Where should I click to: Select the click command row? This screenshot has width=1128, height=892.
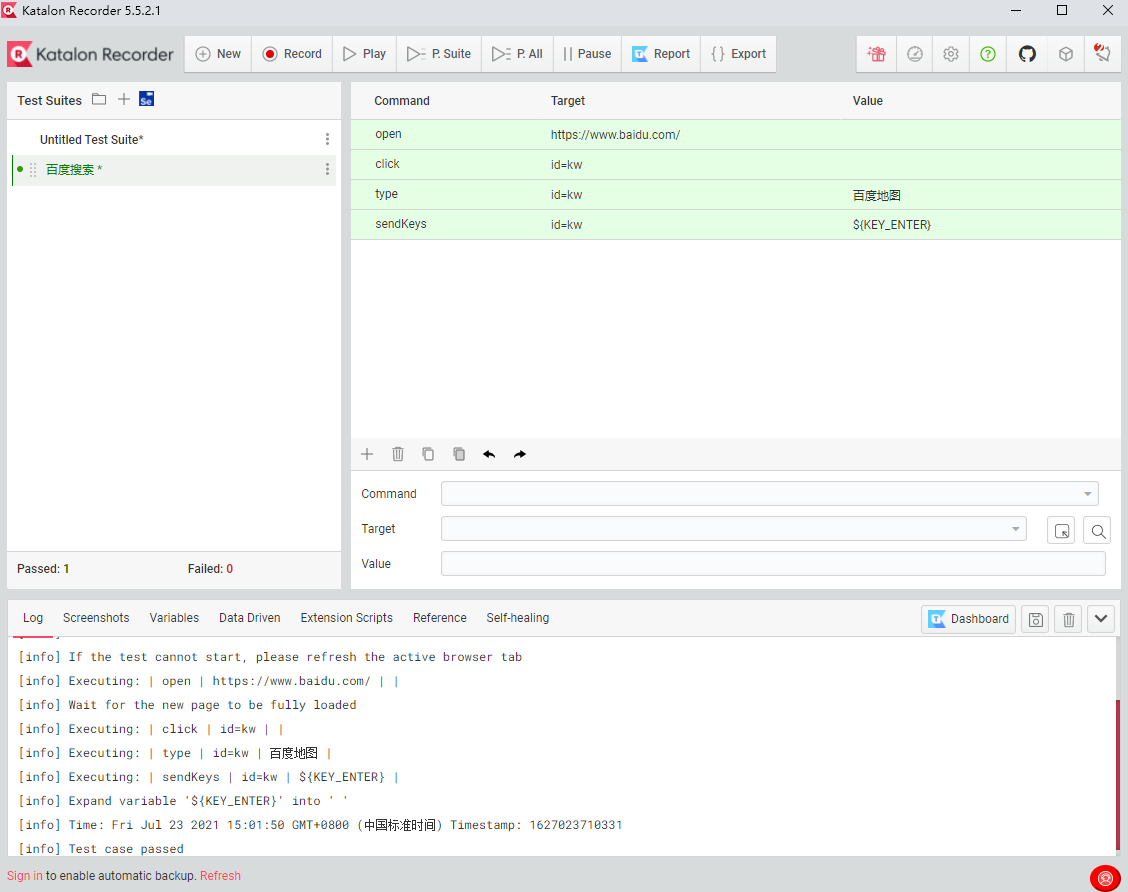click(x=735, y=165)
